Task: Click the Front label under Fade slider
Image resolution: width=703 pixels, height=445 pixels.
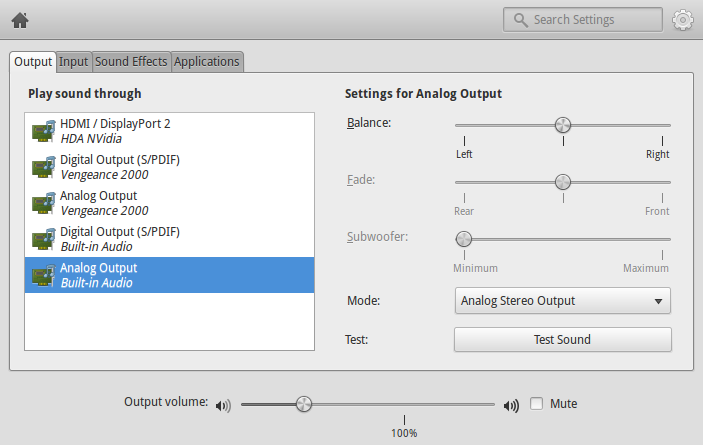Action: point(657,211)
